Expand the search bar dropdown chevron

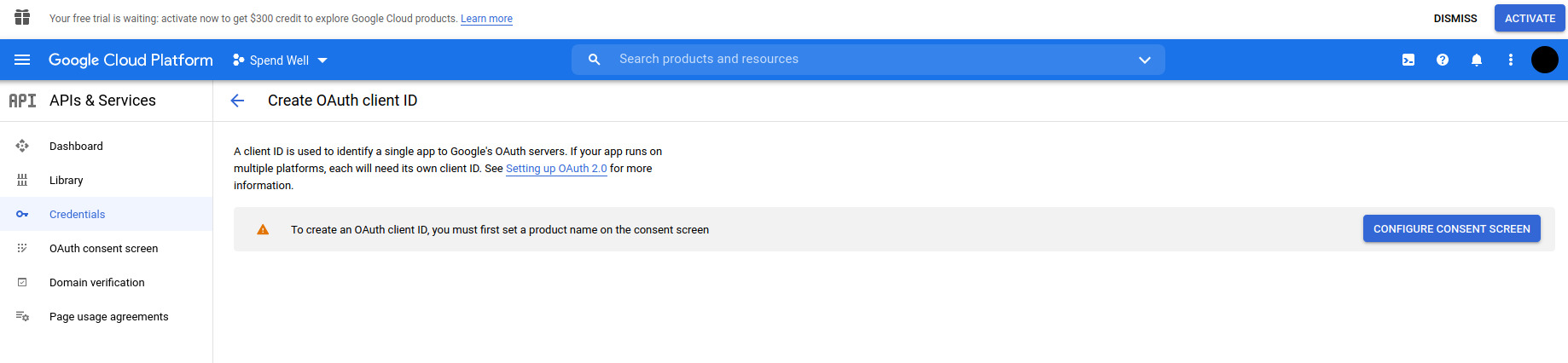pos(1145,60)
